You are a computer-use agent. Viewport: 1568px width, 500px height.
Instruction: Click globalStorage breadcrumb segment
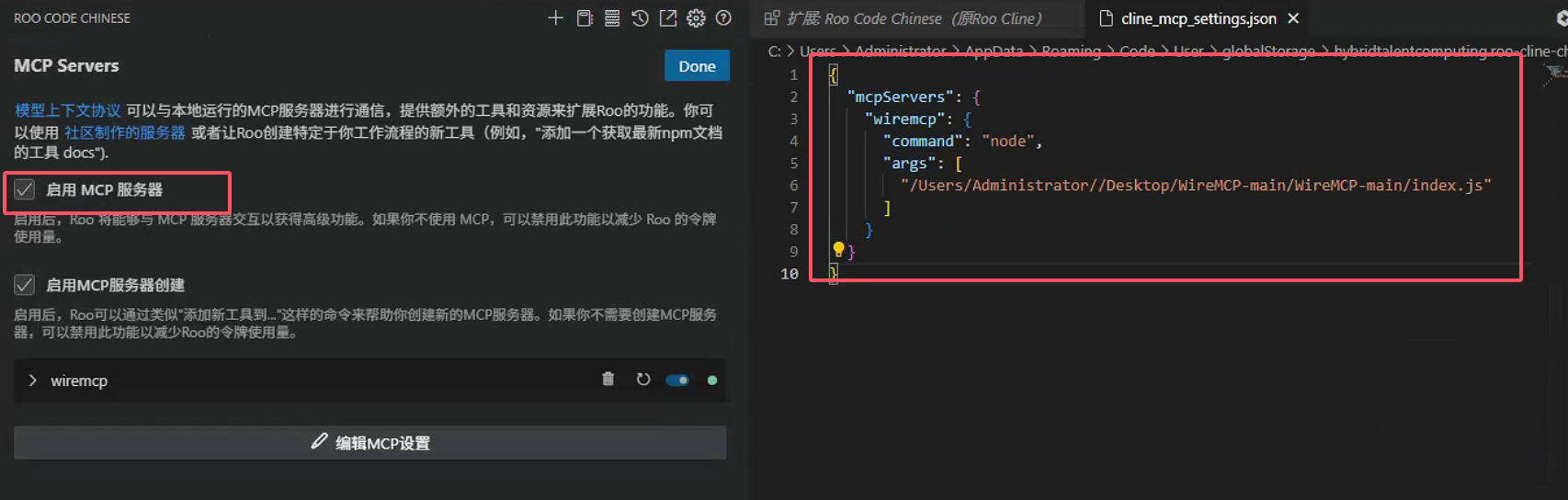click(x=1268, y=51)
